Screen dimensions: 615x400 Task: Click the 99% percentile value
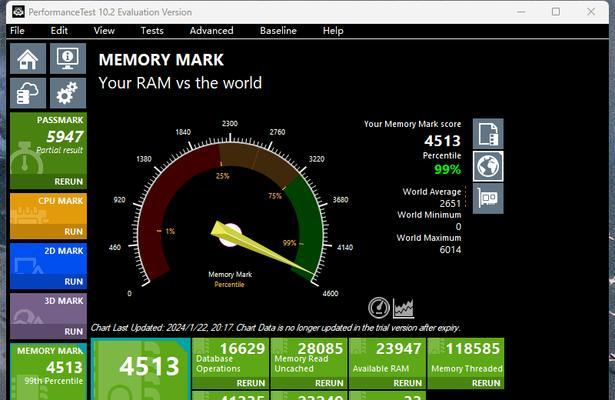point(448,169)
